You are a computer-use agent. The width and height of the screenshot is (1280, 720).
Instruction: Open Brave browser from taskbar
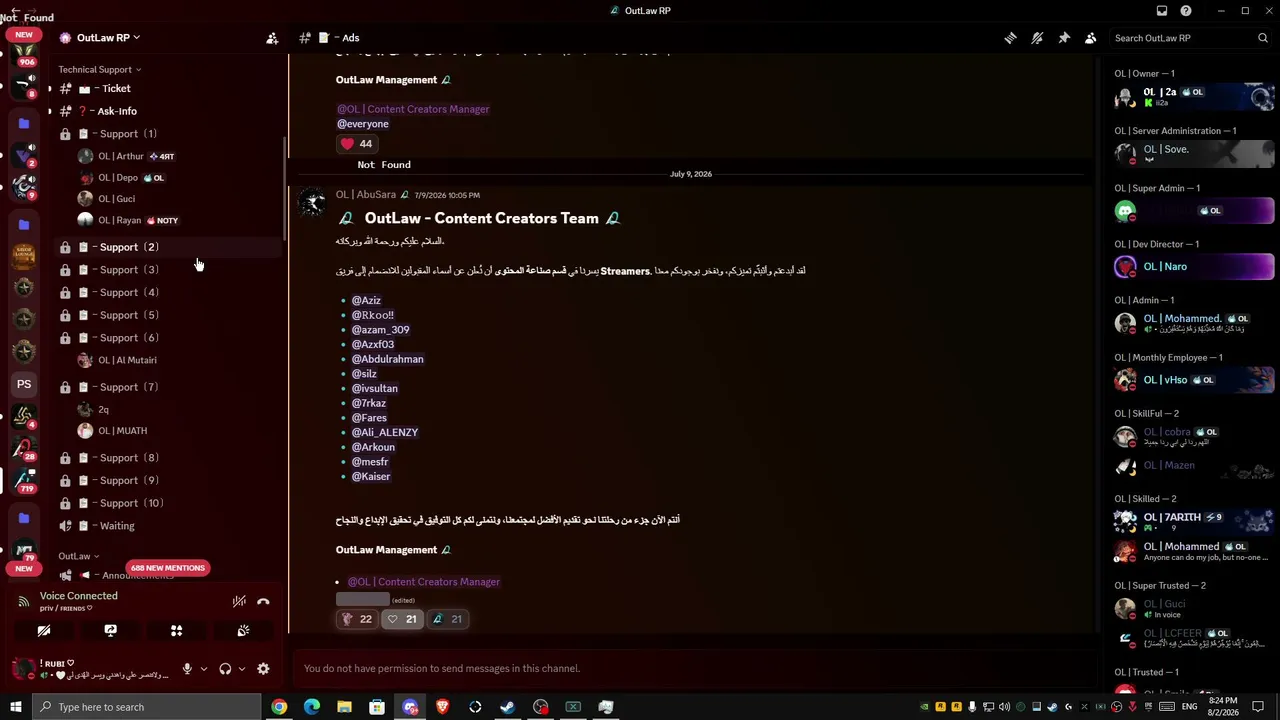pos(442,707)
